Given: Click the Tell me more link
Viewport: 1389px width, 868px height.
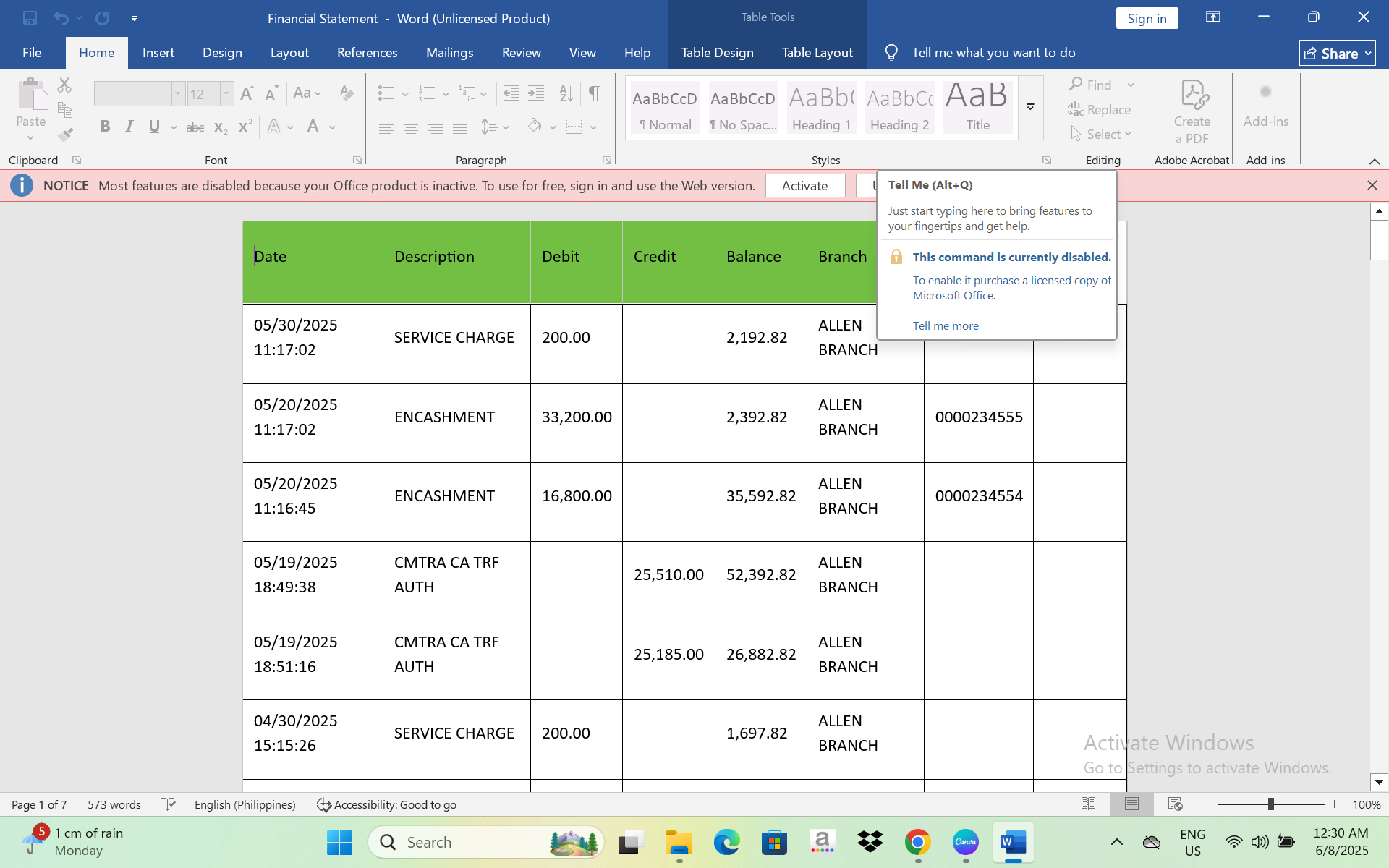Looking at the screenshot, I should [945, 325].
